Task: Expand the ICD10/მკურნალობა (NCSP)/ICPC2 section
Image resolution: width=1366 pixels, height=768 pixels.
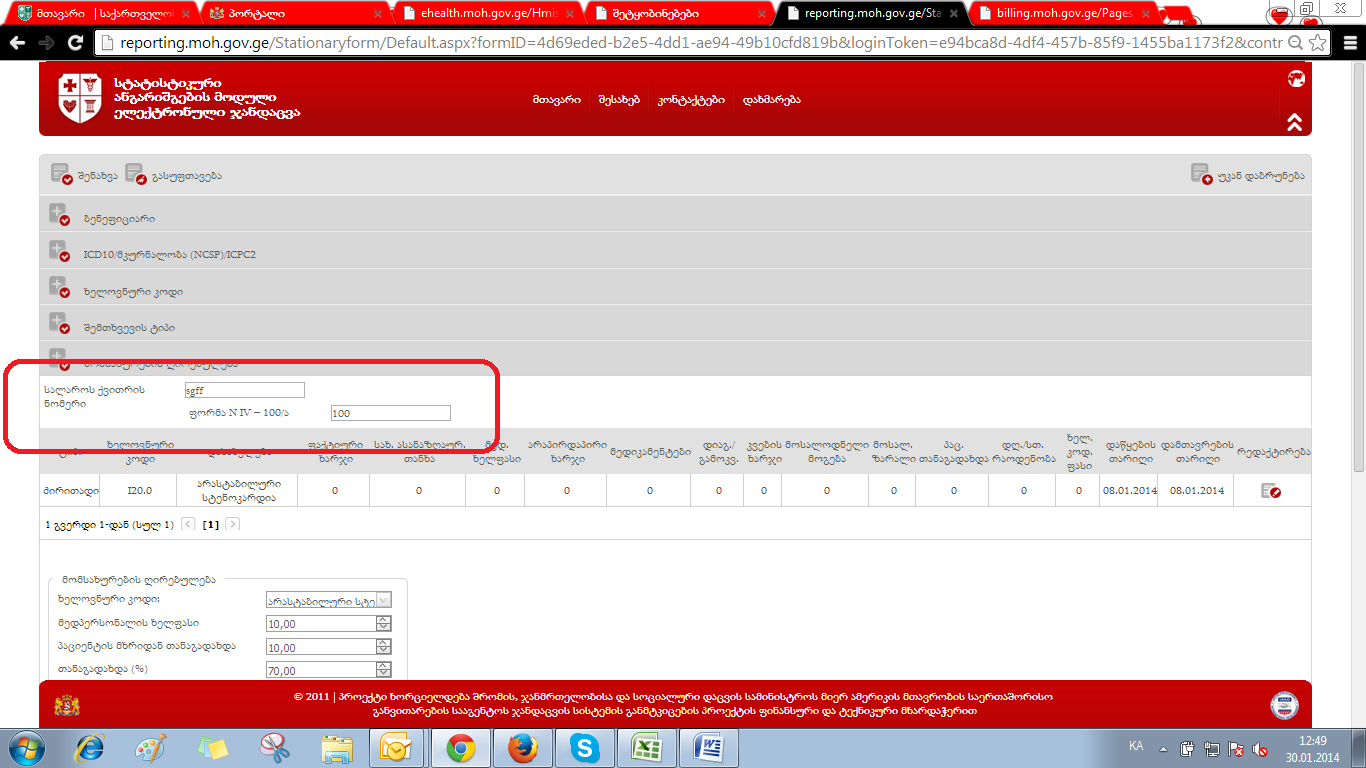Action: pos(59,252)
